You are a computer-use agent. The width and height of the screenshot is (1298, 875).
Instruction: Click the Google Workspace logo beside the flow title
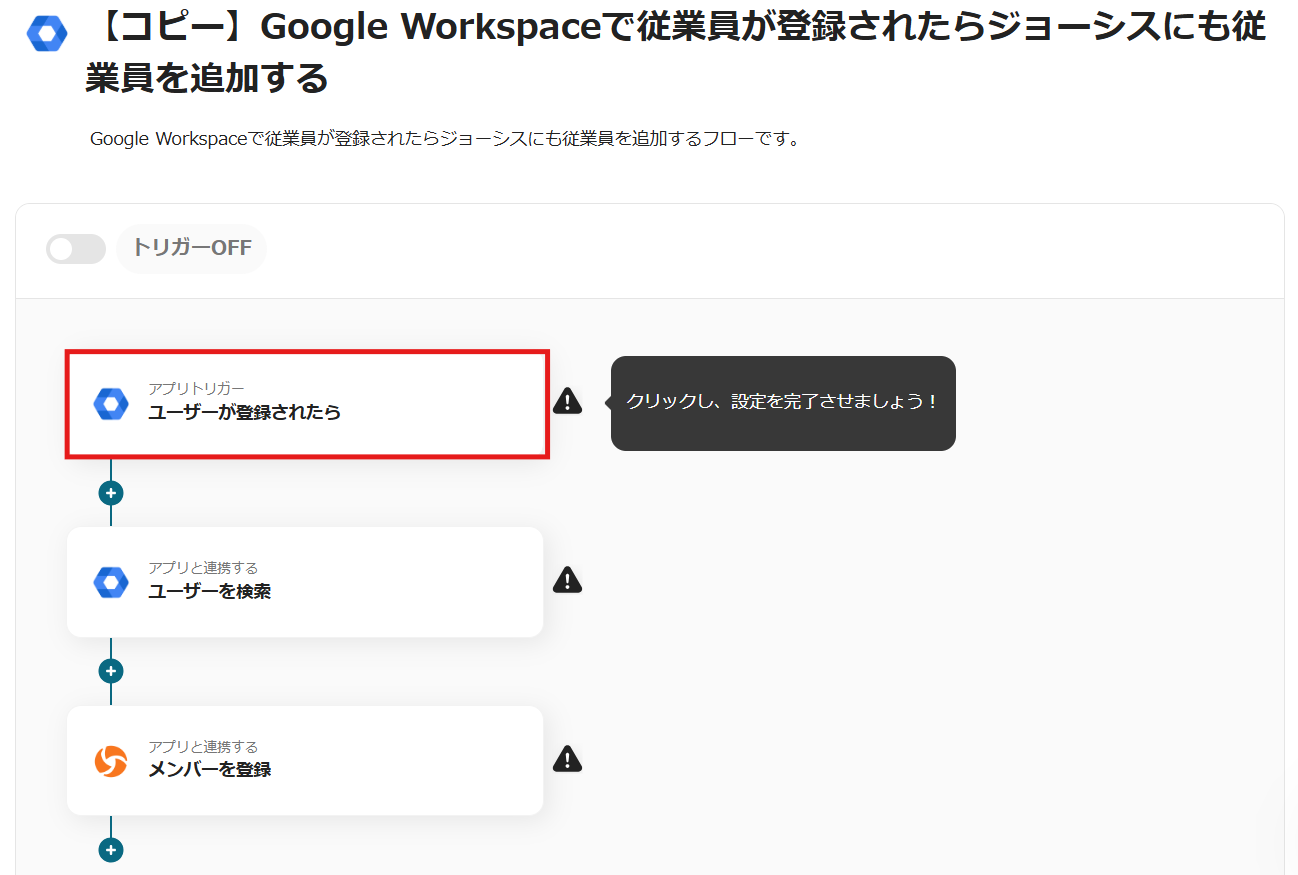pos(47,34)
